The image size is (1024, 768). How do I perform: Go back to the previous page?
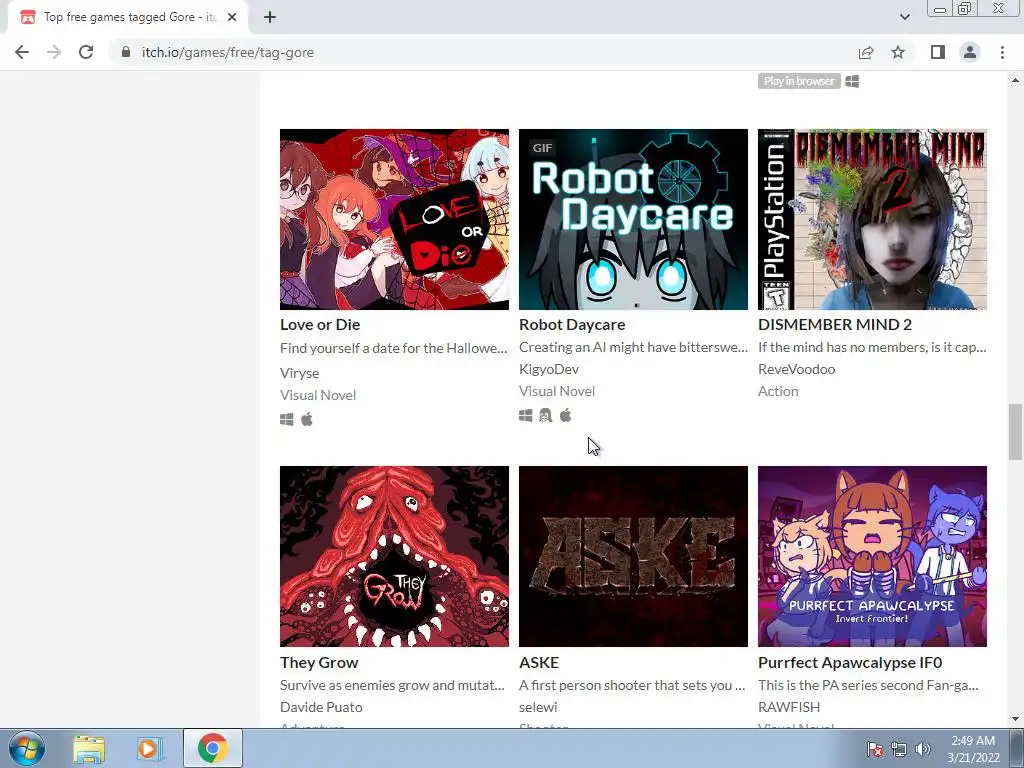pyautogui.click(x=22, y=52)
